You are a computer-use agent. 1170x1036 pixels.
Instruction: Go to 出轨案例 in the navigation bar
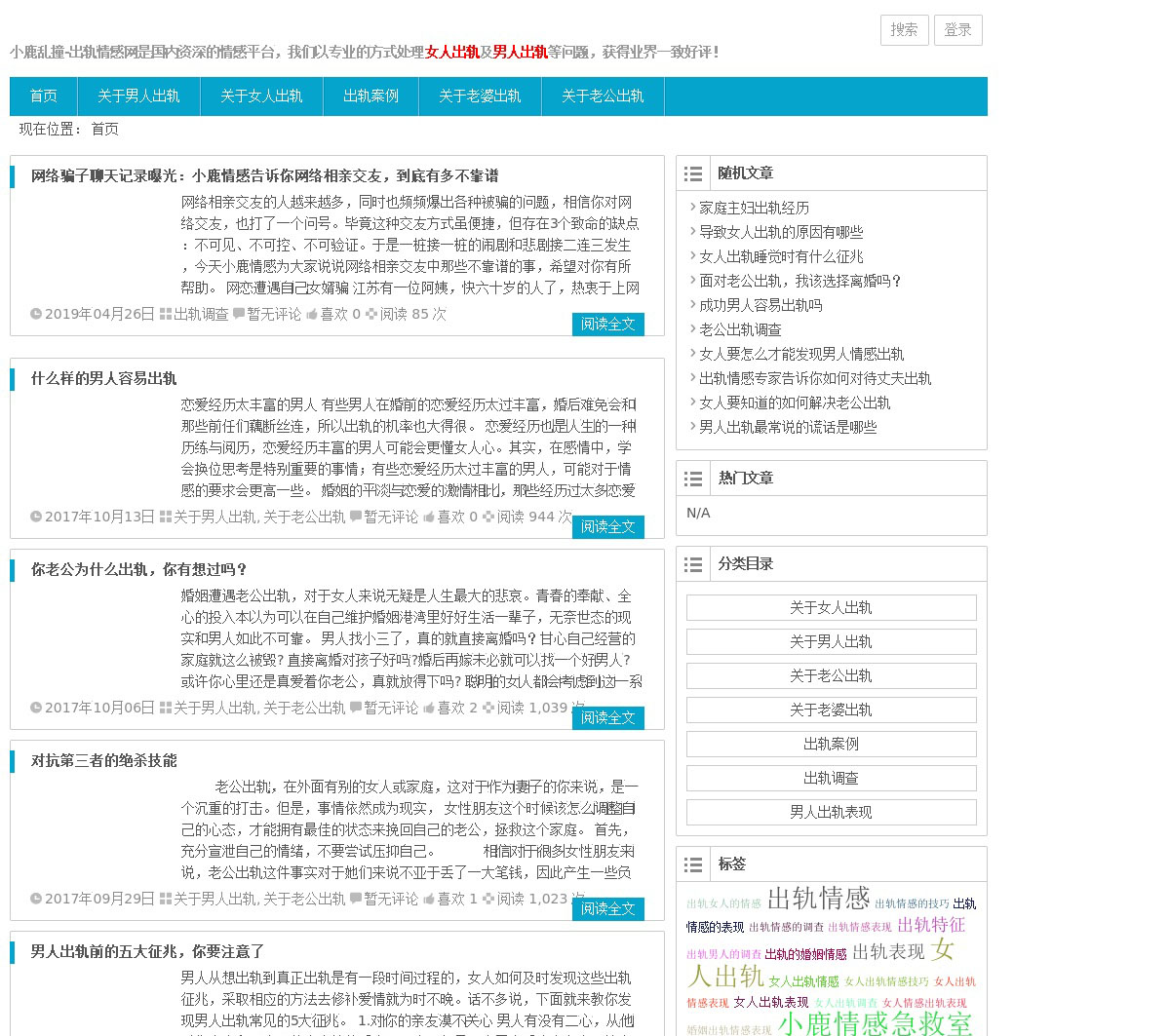pos(370,96)
